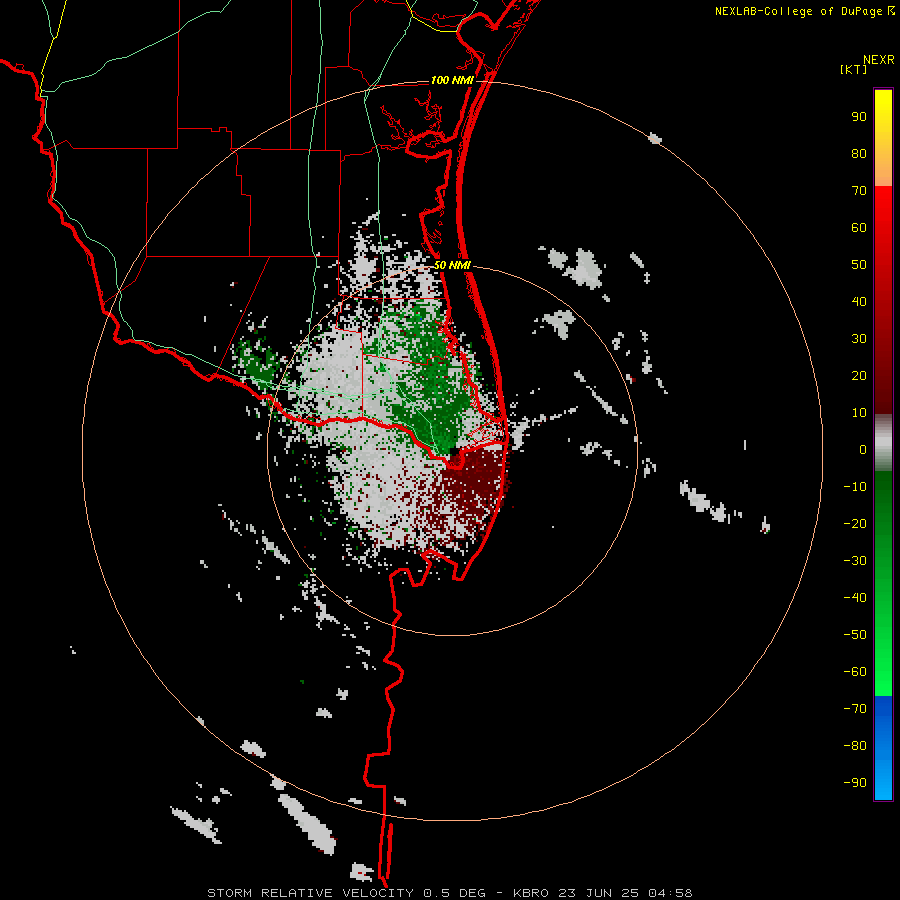900x900 pixels.
Task: Click the 40 knot scale value
Action: 859,302
